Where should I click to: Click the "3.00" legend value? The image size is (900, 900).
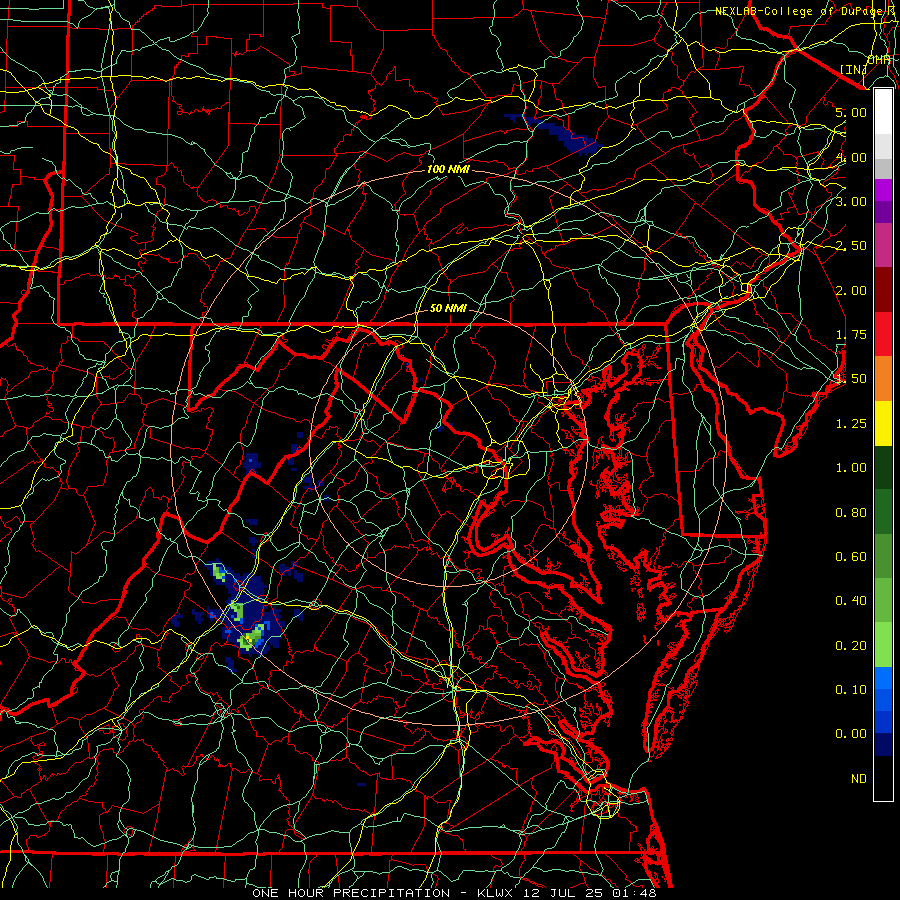(851, 201)
